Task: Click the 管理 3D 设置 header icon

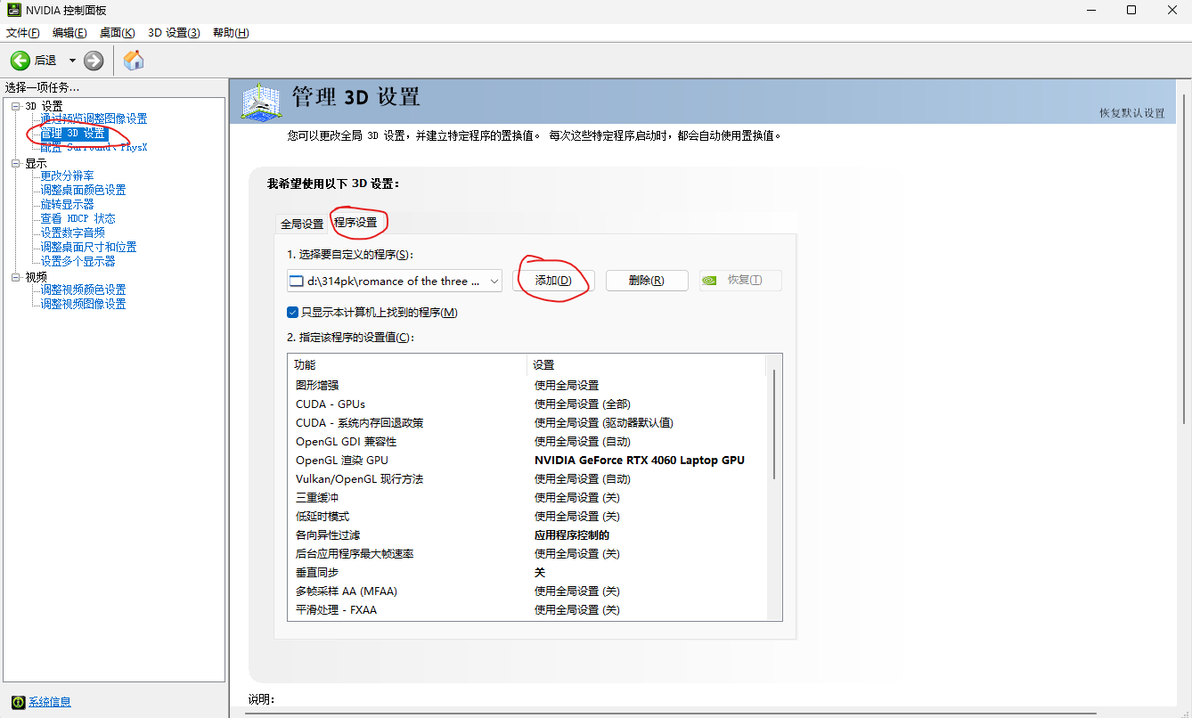Action: [261, 101]
